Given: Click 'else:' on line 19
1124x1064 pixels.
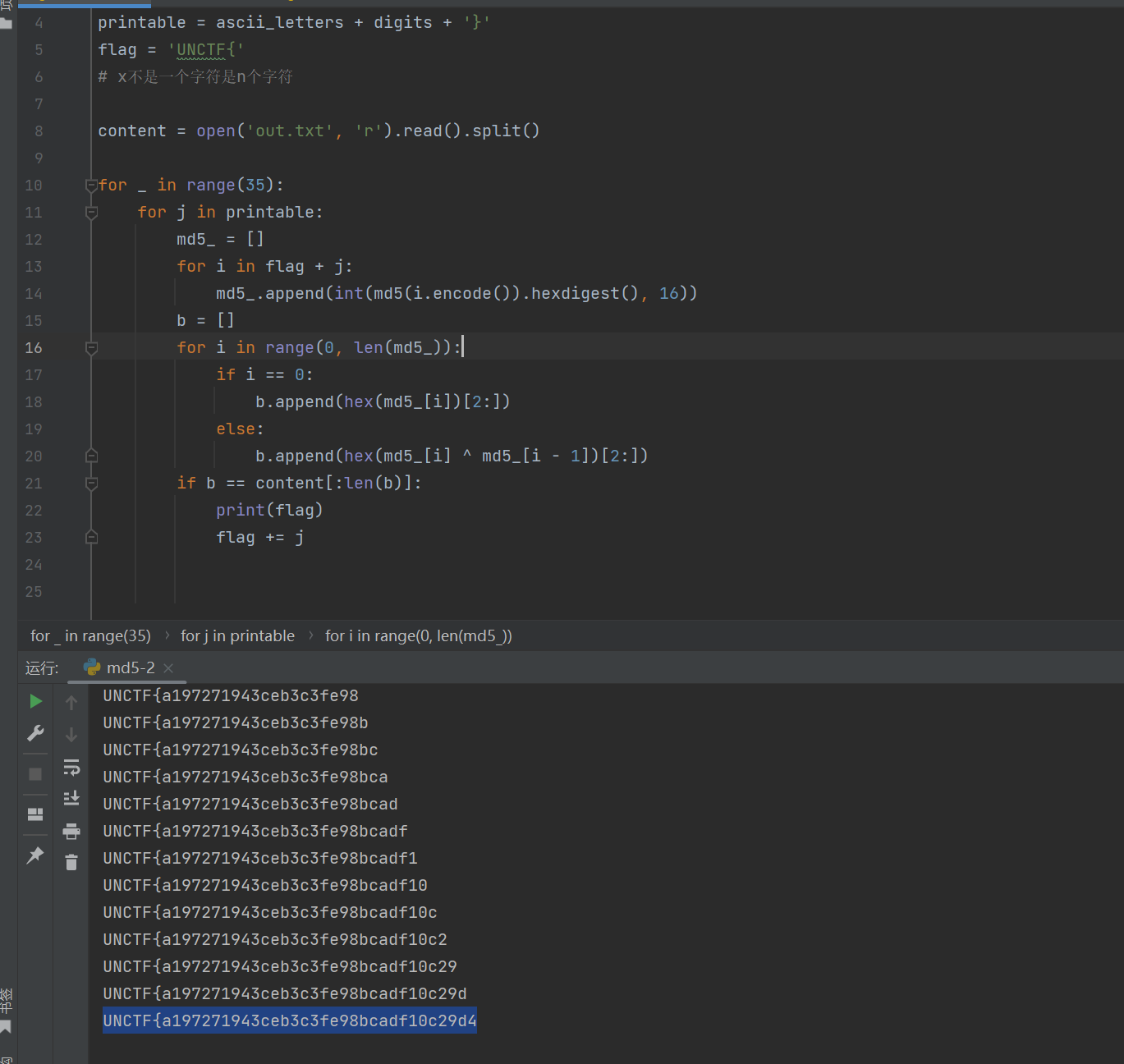Looking at the screenshot, I should 240,429.
